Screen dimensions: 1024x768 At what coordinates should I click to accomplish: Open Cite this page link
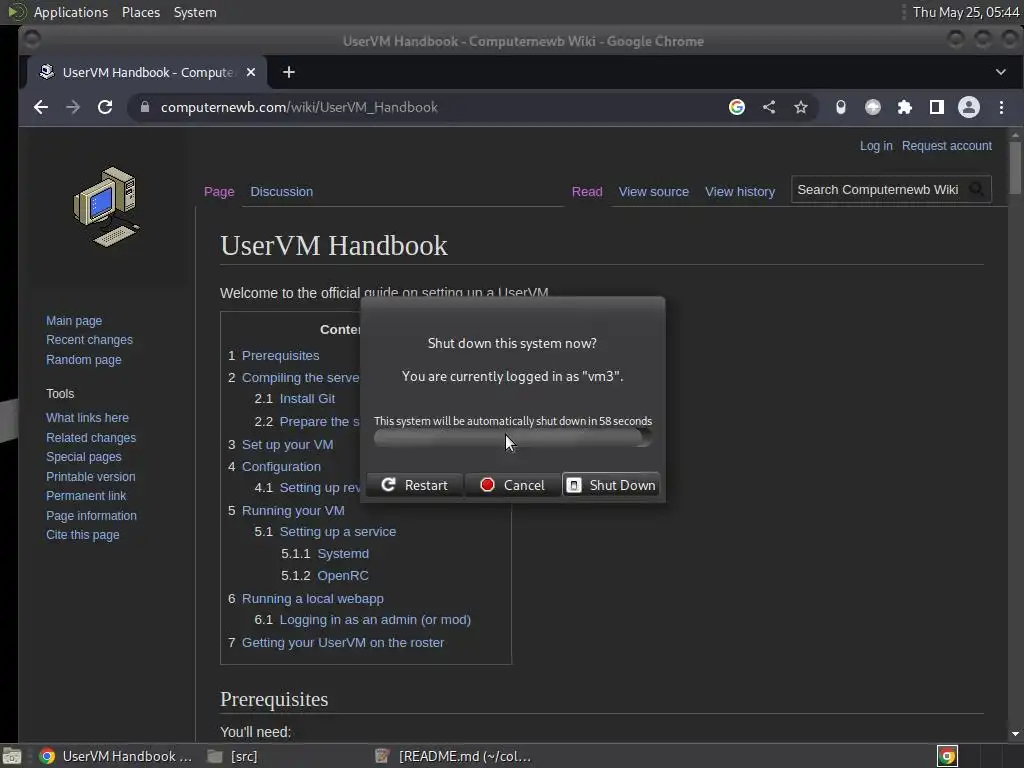coord(83,535)
